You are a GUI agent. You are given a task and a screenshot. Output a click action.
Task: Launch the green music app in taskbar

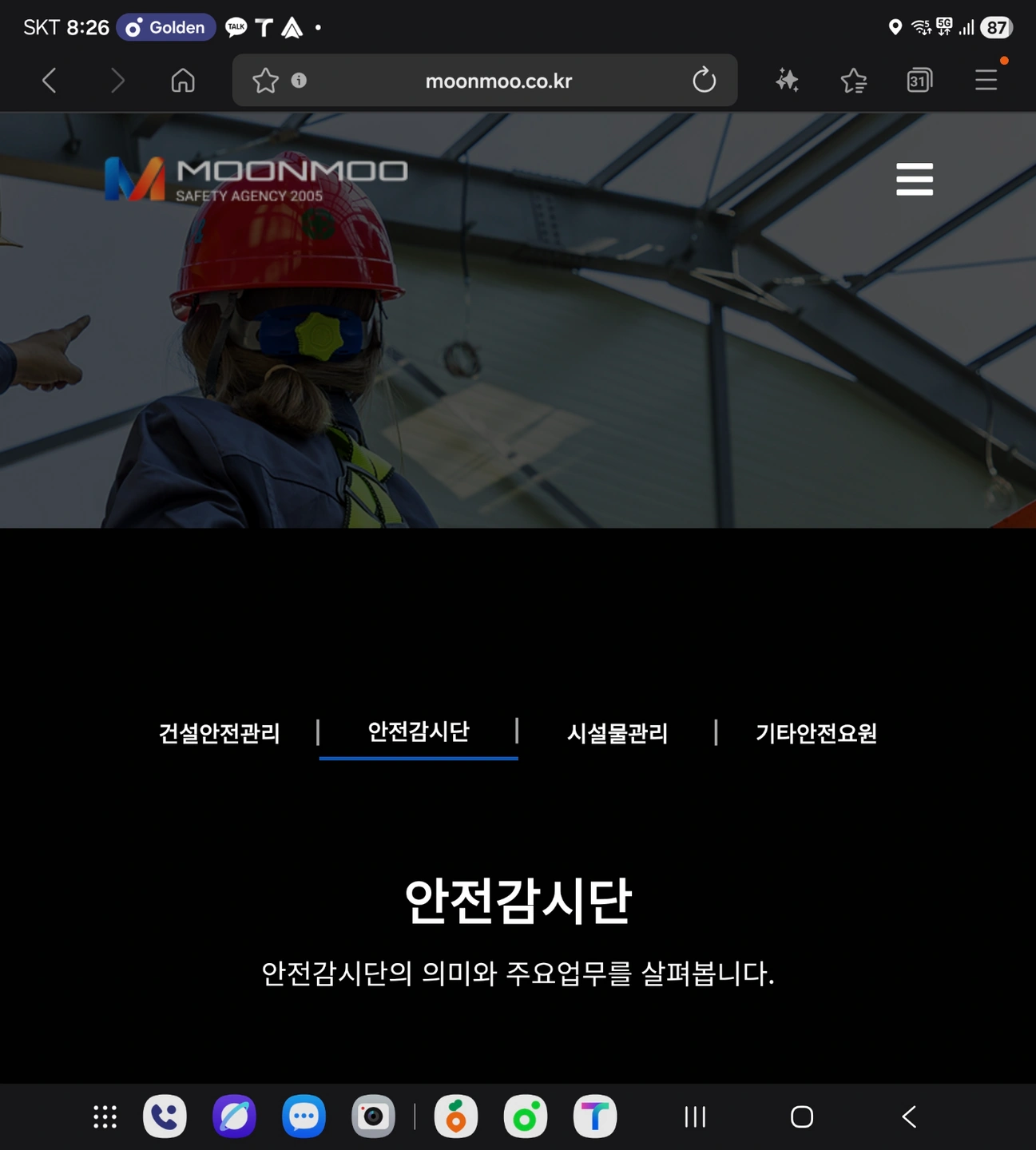[x=526, y=1116]
